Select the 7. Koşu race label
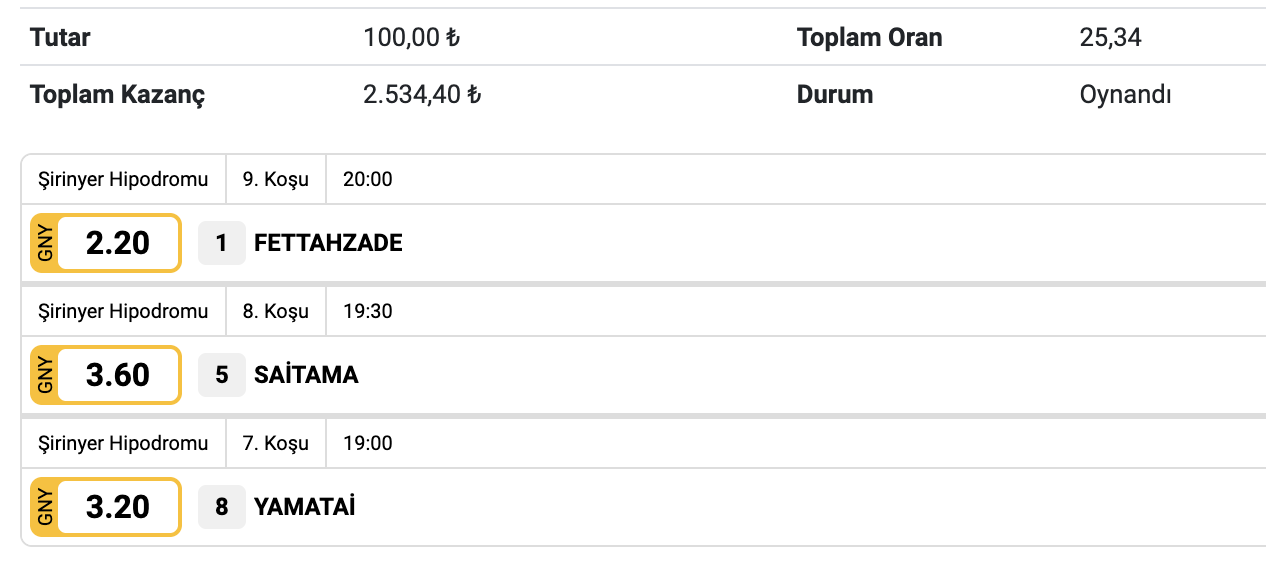Screen dimensions: 1266x566 [x=276, y=443]
